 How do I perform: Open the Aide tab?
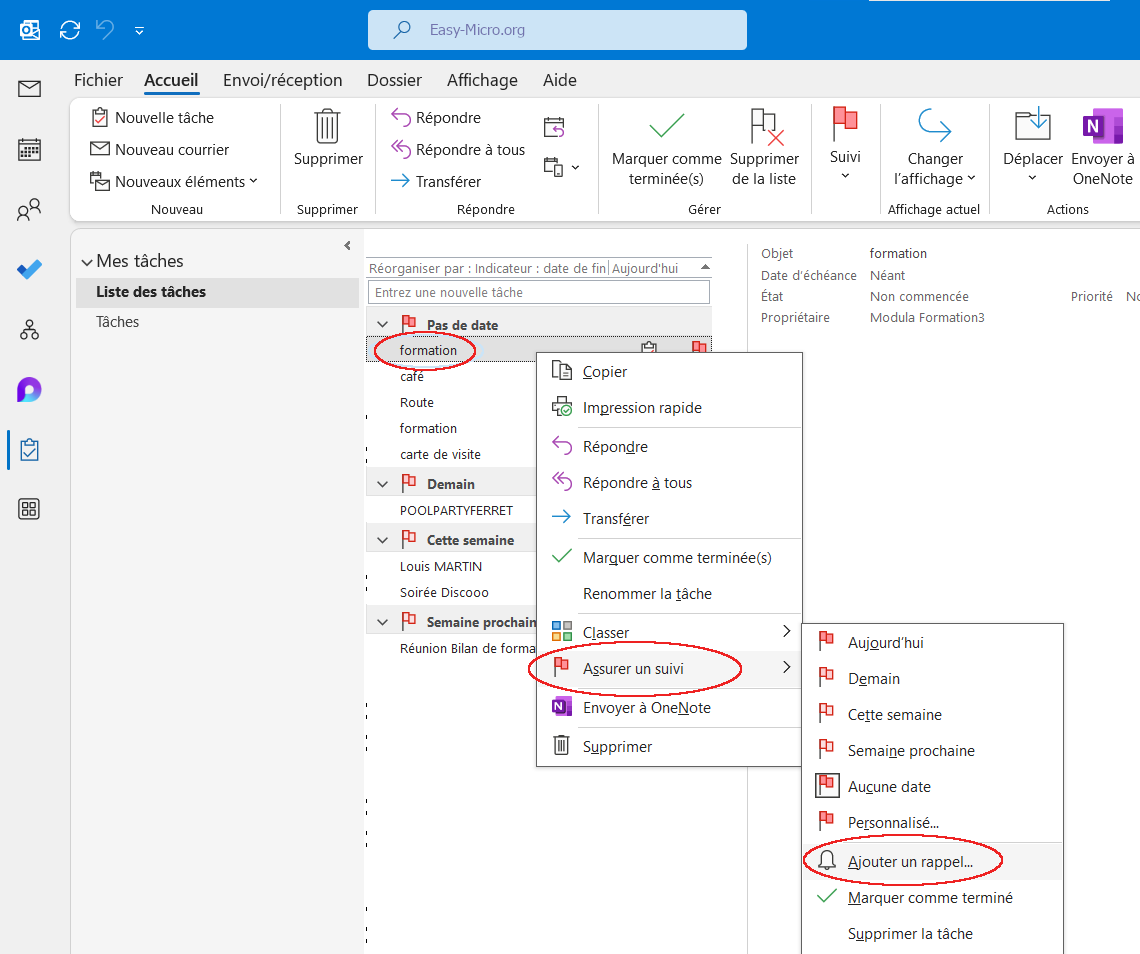tap(560, 80)
